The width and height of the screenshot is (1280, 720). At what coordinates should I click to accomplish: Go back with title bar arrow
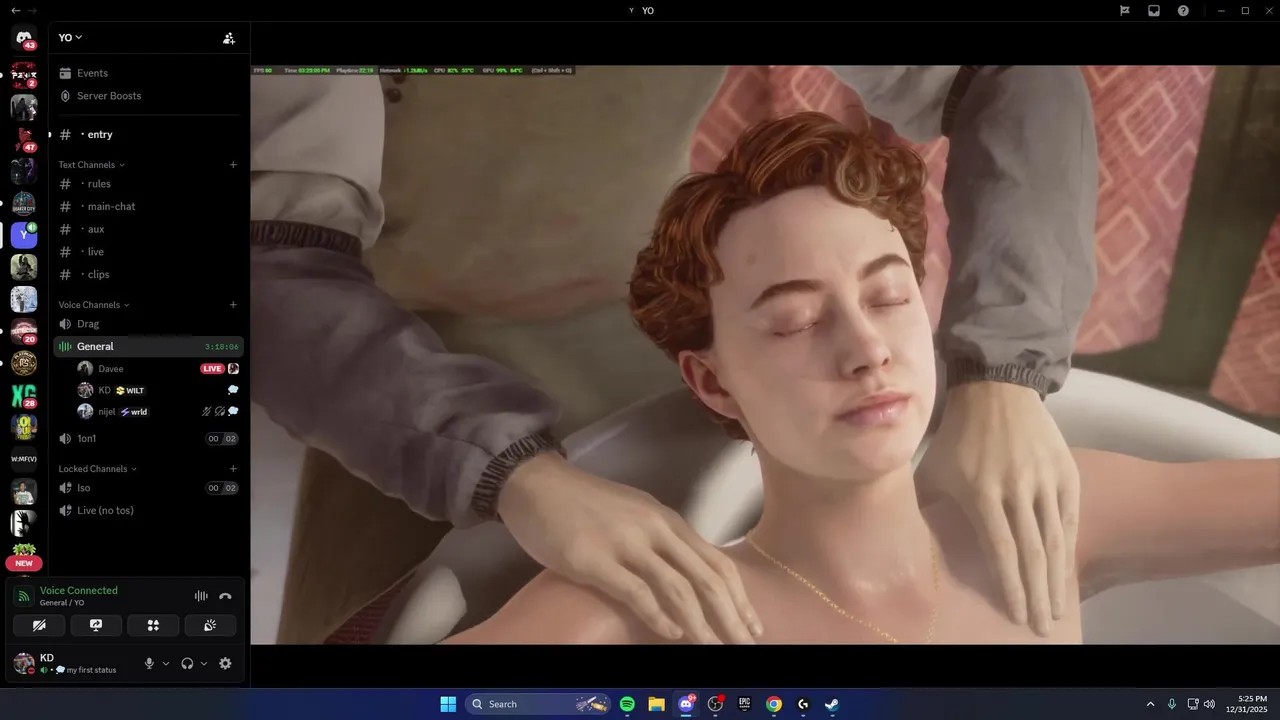tap(14, 10)
